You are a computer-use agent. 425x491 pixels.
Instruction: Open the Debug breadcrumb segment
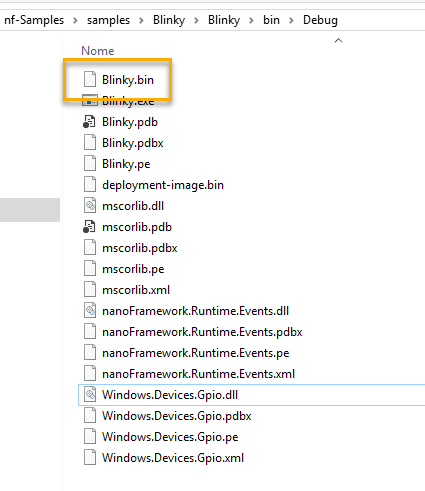point(320,20)
